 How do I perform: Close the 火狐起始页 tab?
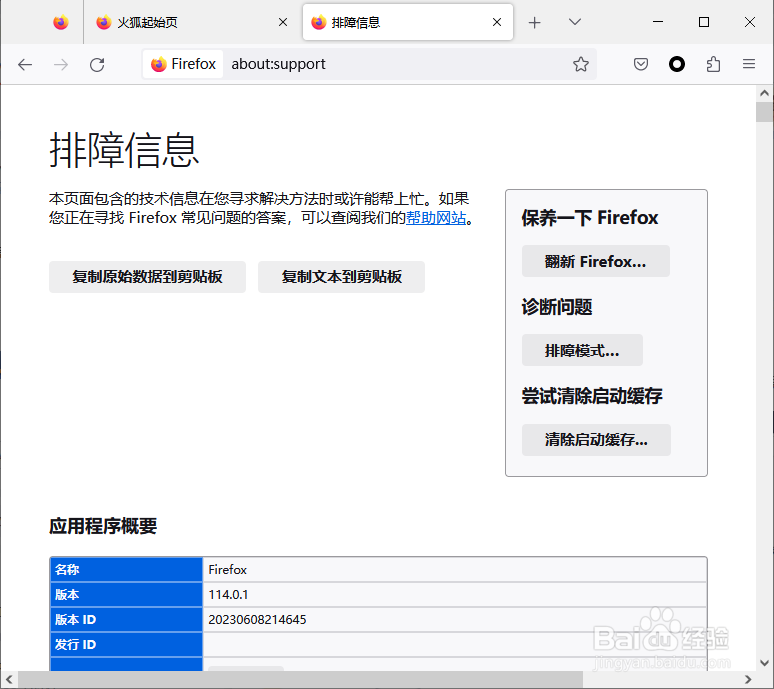click(x=283, y=22)
